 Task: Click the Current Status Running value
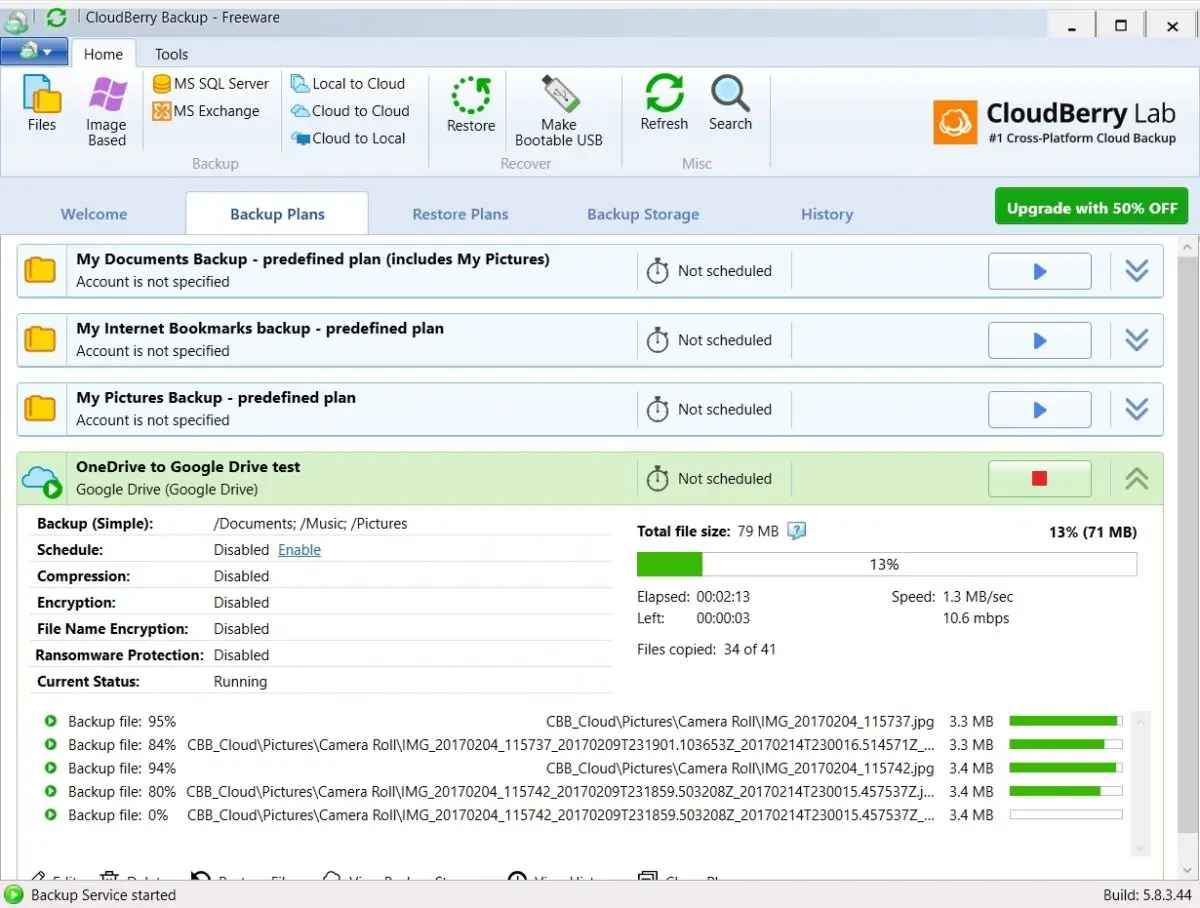240,681
